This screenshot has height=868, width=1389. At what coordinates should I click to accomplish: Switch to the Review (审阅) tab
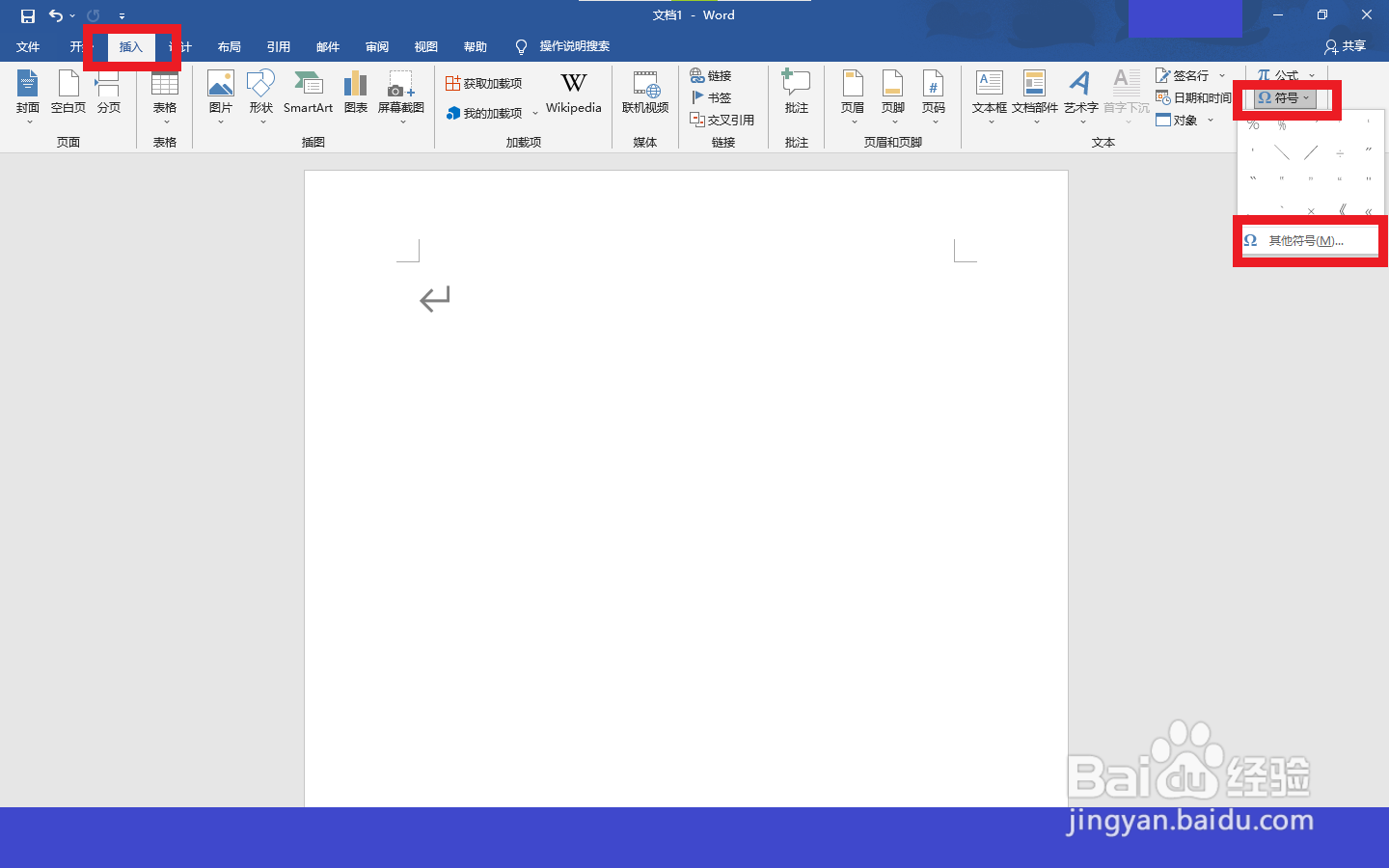coord(377,46)
